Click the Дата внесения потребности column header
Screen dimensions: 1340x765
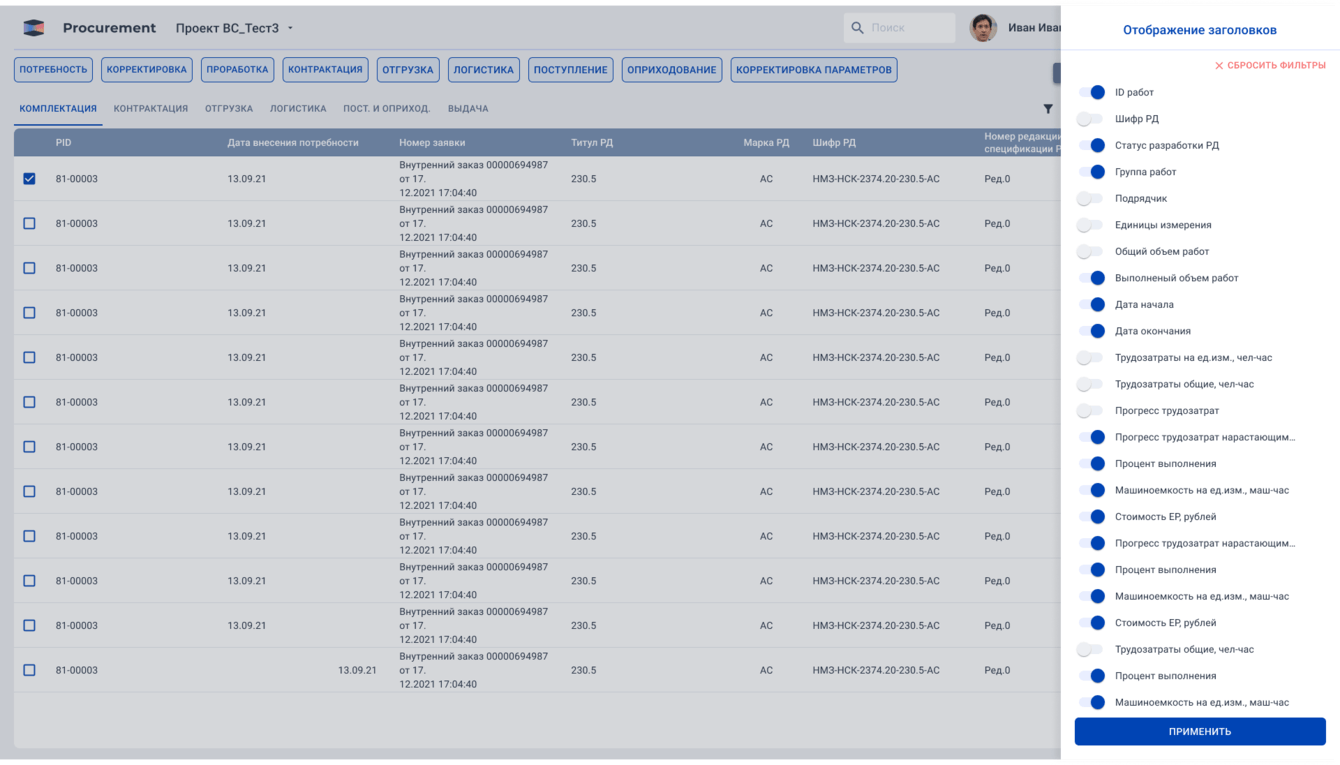(293, 143)
